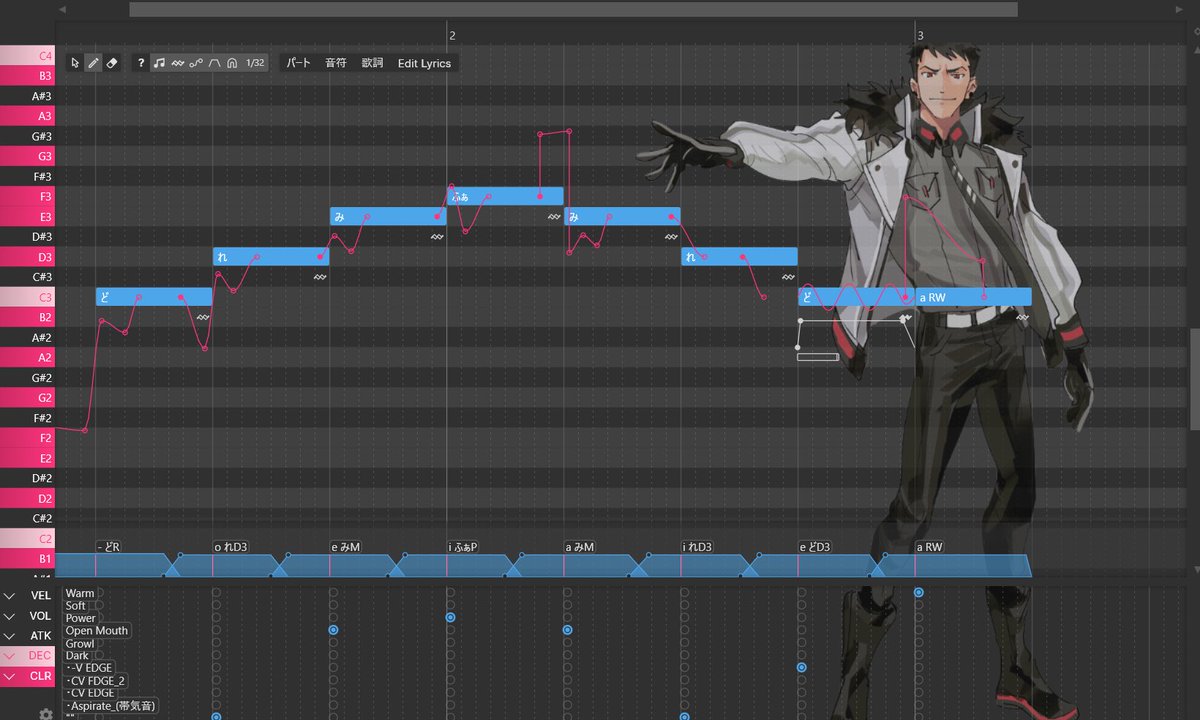Click the - どR phoneme label
The width and height of the screenshot is (1200, 720).
(x=108, y=547)
